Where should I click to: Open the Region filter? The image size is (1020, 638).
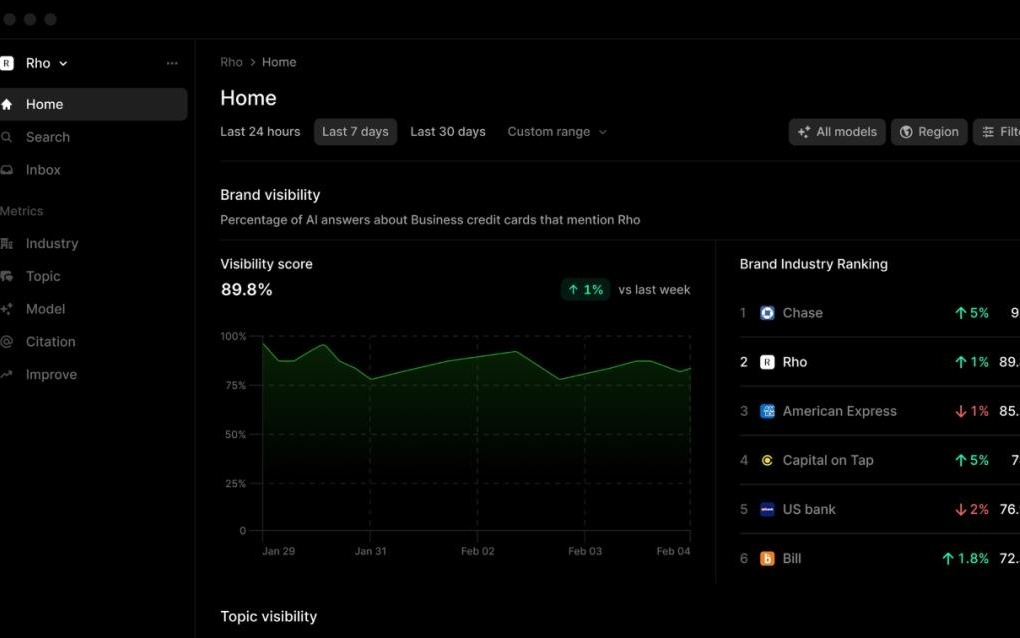[929, 132]
